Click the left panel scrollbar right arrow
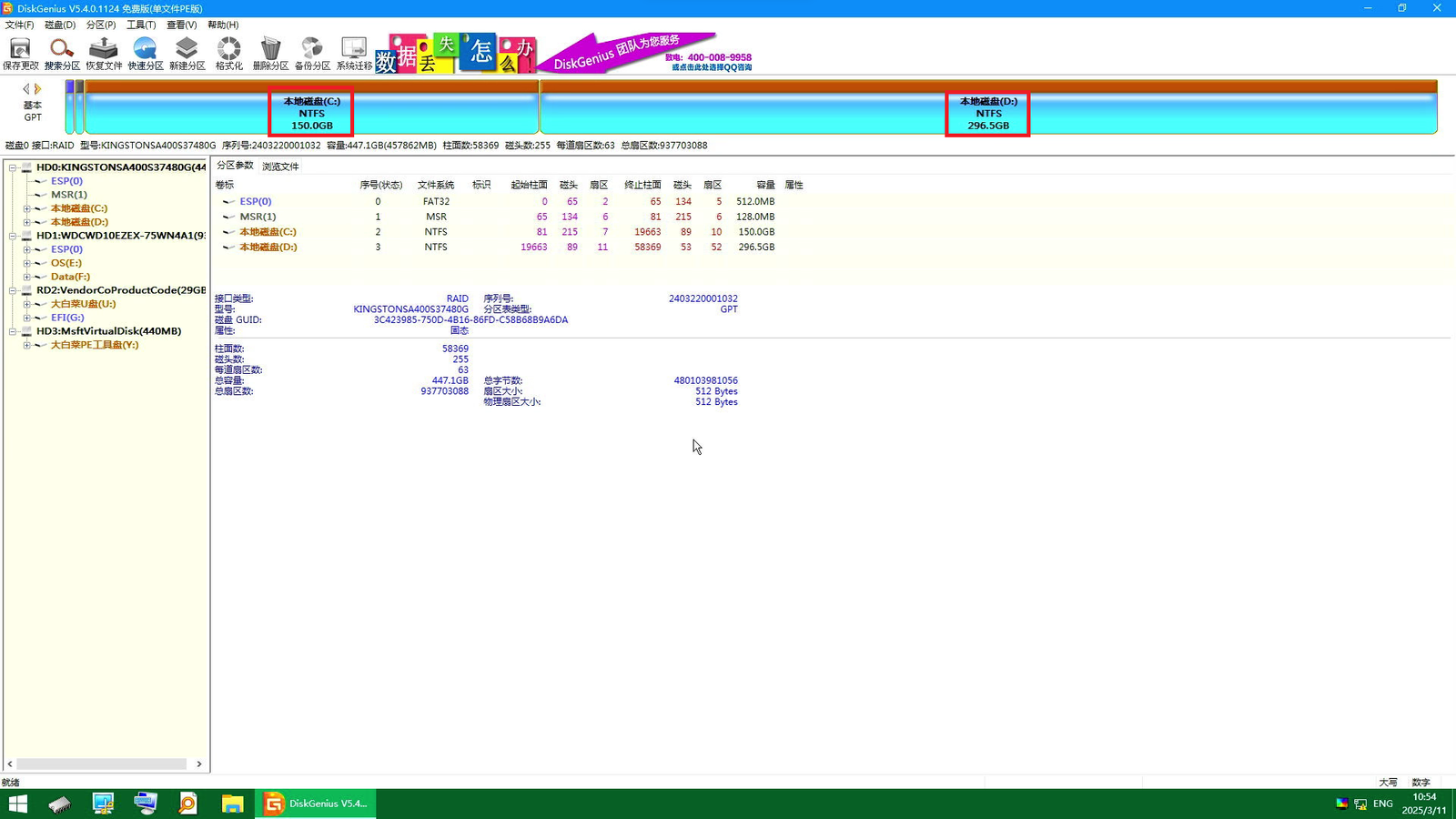Screen dimensions: 1456x819 coord(199,763)
